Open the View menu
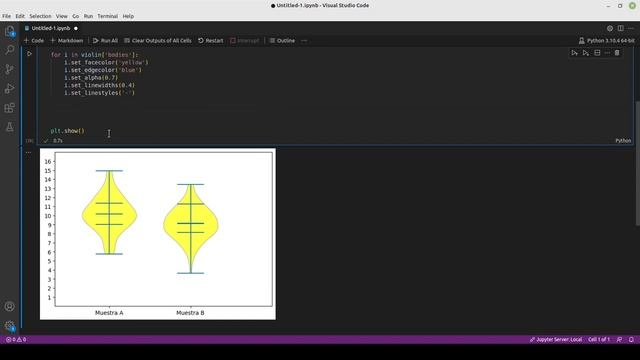Image resolution: width=640 pixels, height=360 pixels. click(x=62, y=16)
